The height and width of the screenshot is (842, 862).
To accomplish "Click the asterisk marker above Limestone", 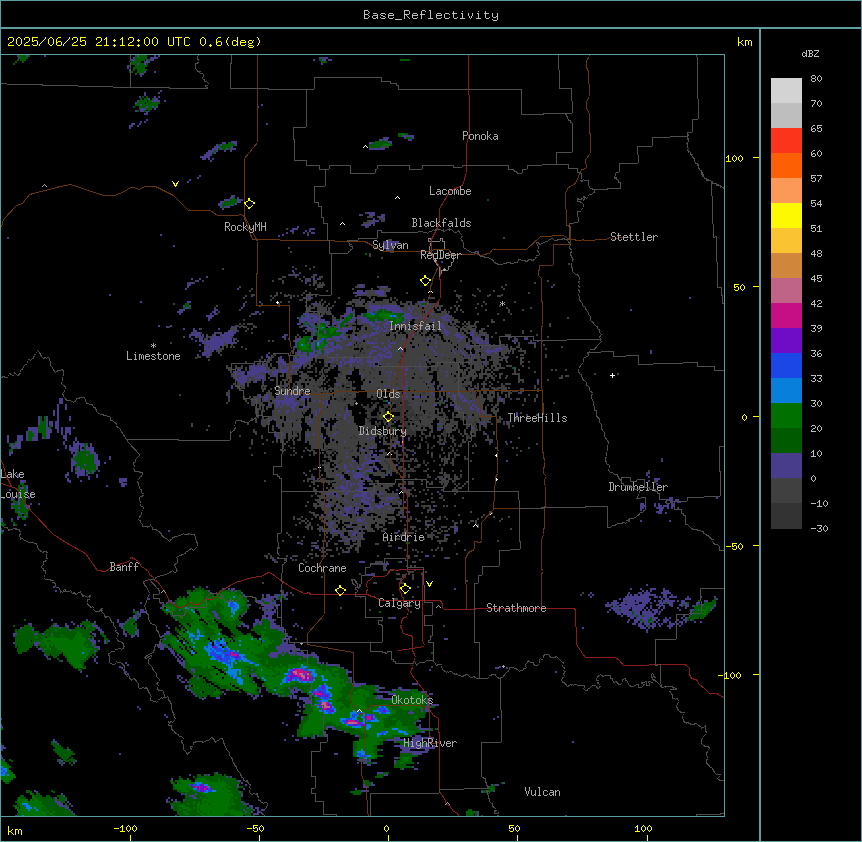I will [154, 346].
